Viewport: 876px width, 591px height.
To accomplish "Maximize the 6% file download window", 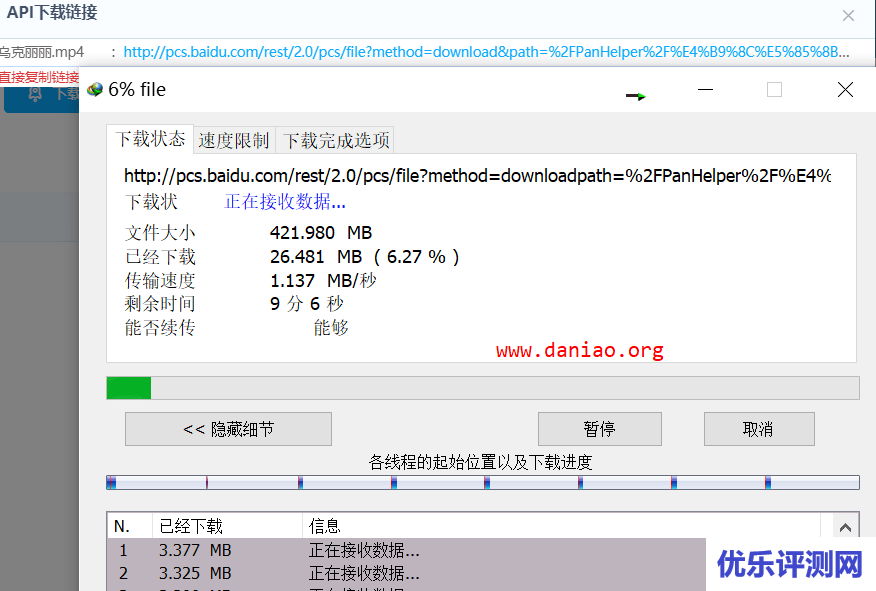I will 774,90.
